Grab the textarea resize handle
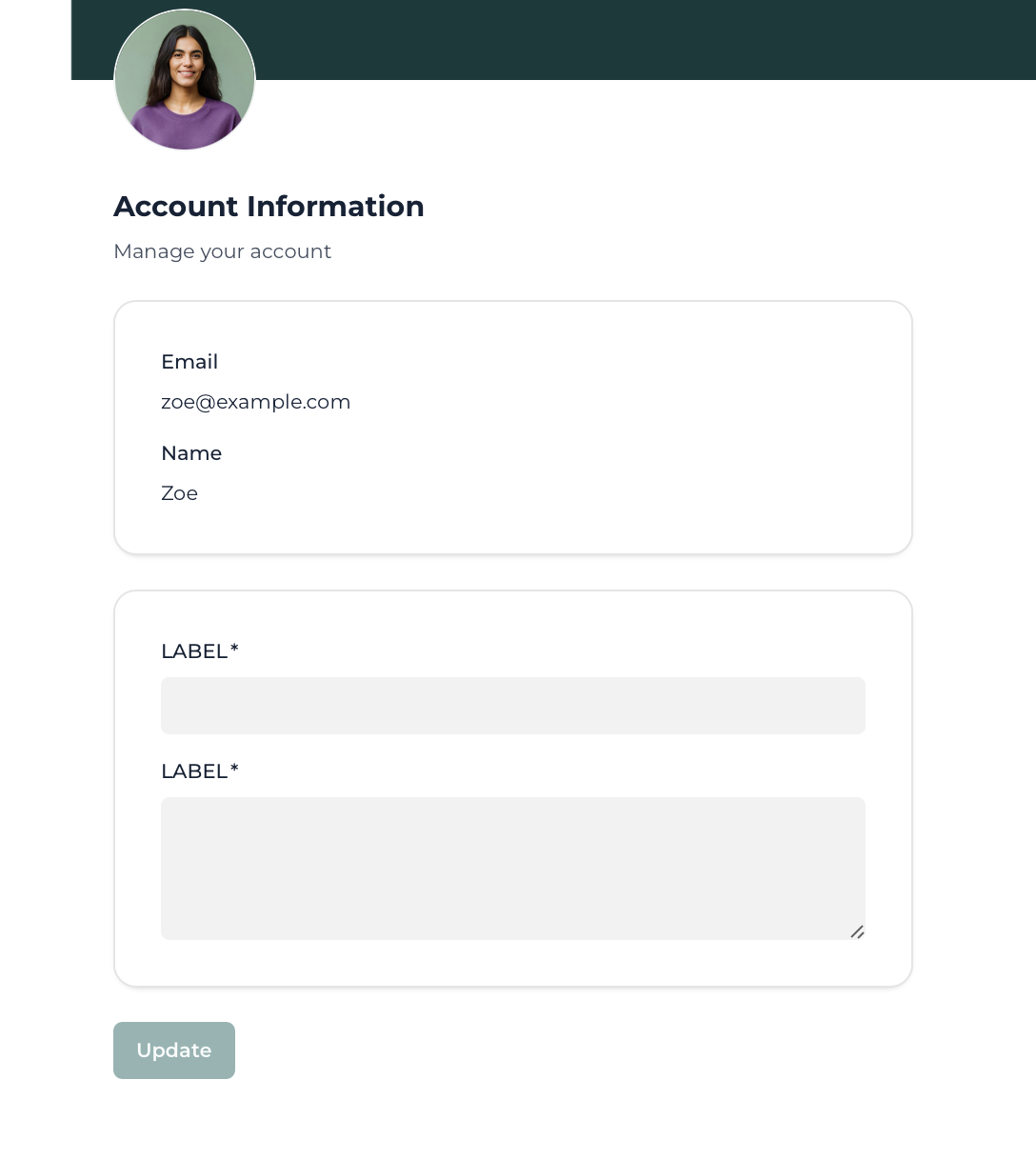 tap(857, 932)
